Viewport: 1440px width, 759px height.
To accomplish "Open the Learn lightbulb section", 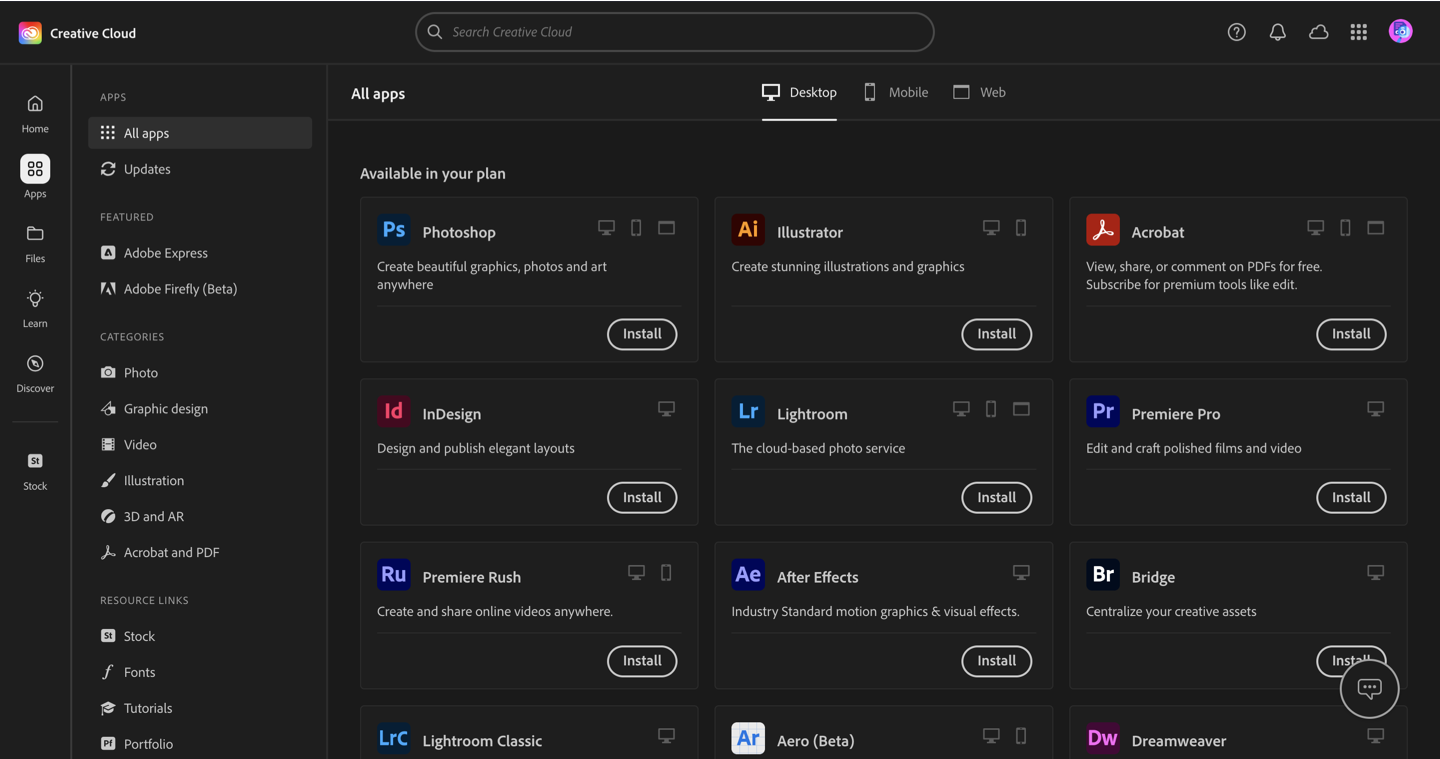I will coord(35,308).
